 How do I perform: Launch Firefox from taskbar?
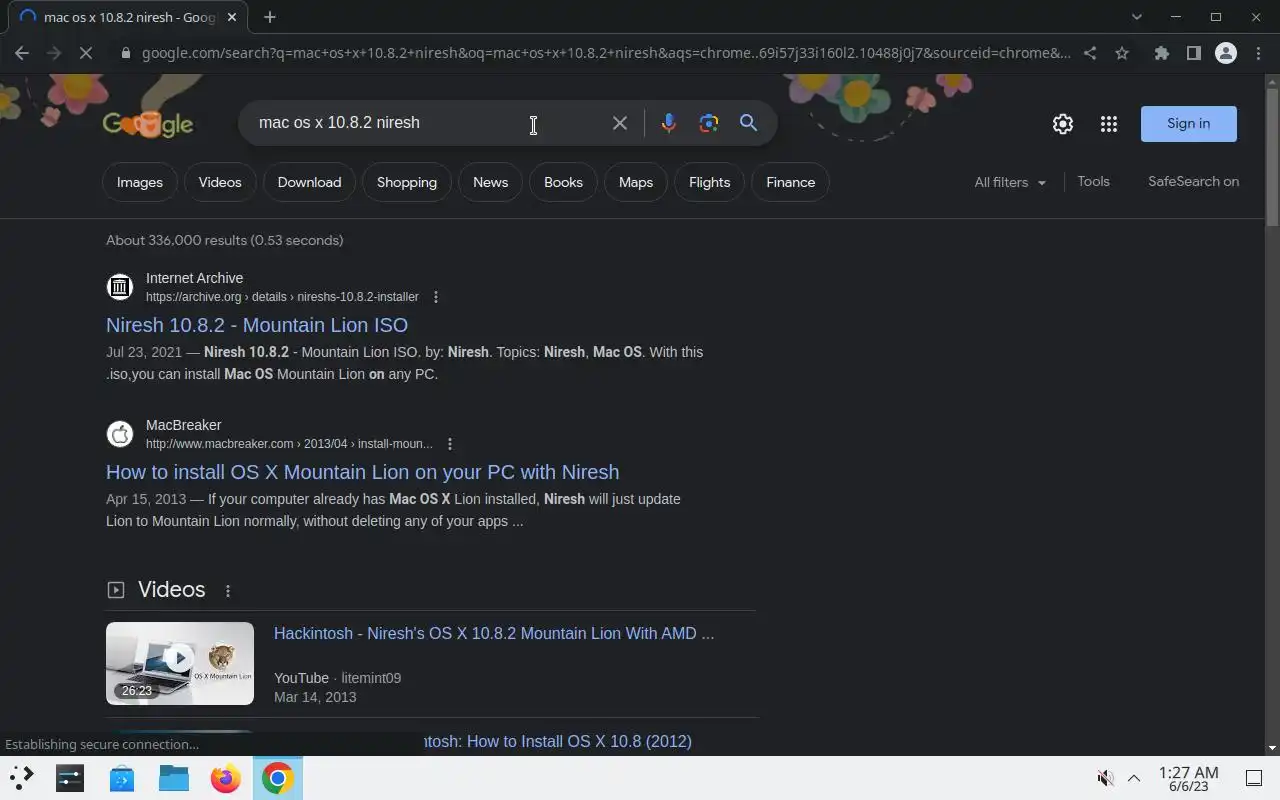point(226,777)
